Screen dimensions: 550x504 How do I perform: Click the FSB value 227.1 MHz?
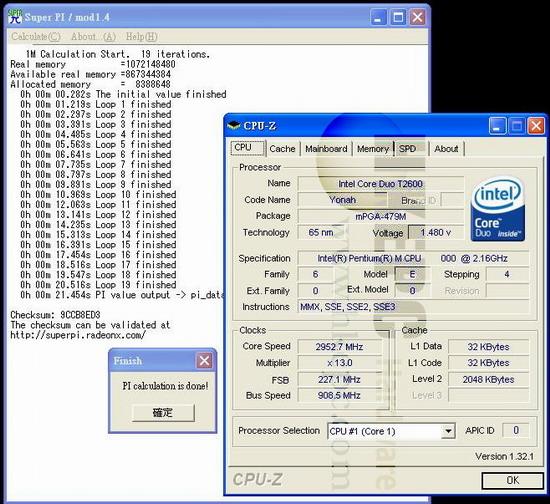(x=340, y=379)
